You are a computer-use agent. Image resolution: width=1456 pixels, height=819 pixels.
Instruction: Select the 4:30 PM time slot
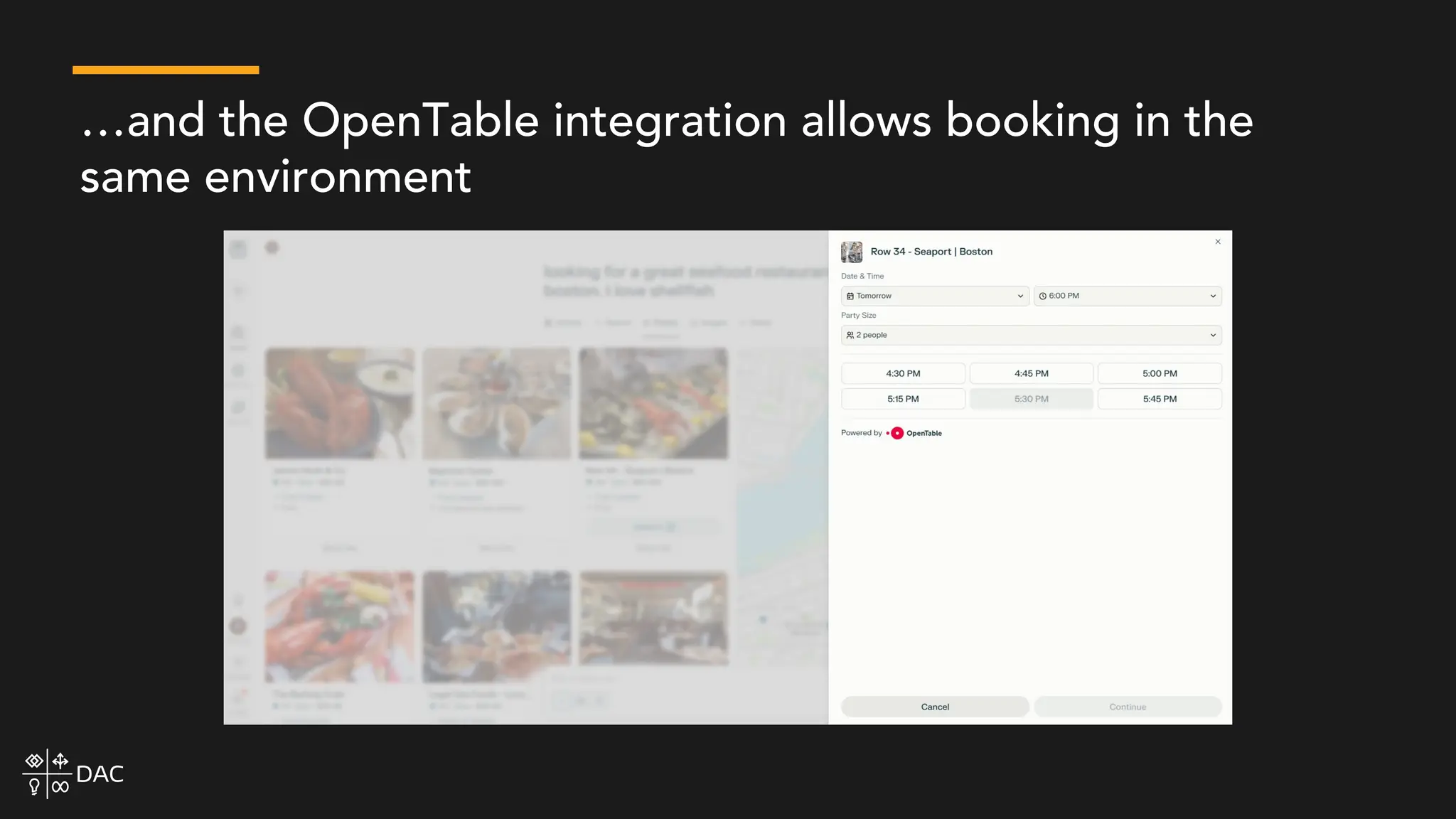903,373
